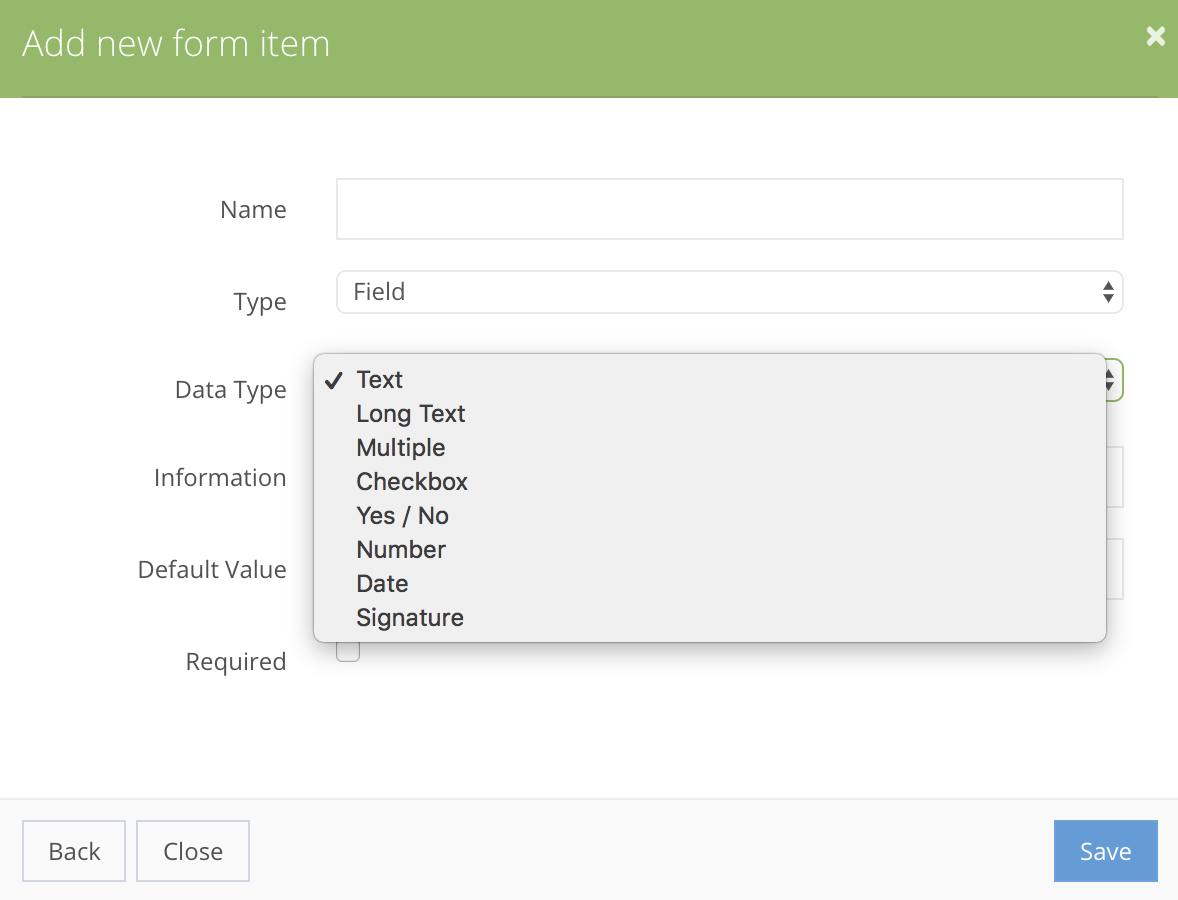Viewport: 1178px width, 900px height.
Task: Select Checkbox as the data type
Action: tap(411, 482)
